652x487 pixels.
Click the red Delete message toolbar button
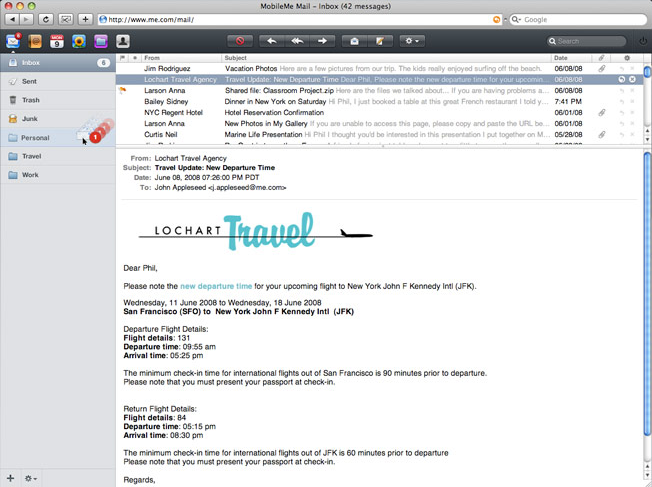coord(240,41)
